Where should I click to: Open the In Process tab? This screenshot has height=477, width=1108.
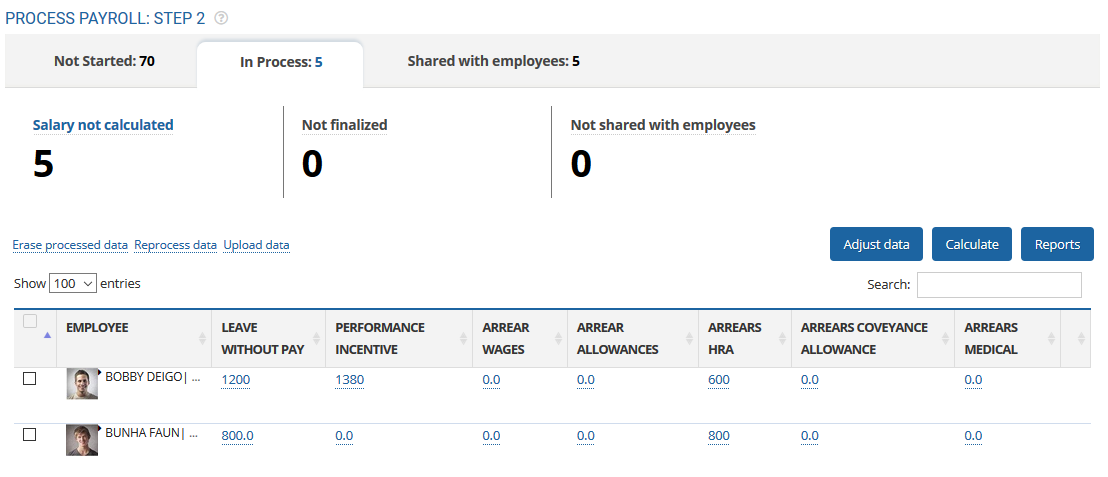point(281,62)
